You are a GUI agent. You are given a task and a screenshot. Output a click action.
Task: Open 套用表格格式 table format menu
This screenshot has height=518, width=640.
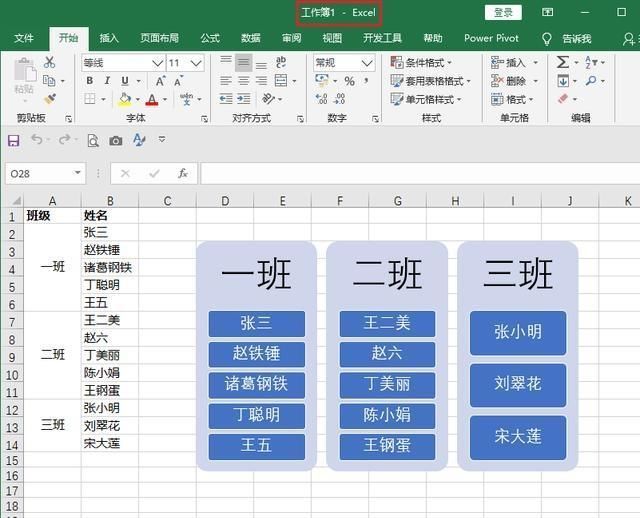coord(430,81)
